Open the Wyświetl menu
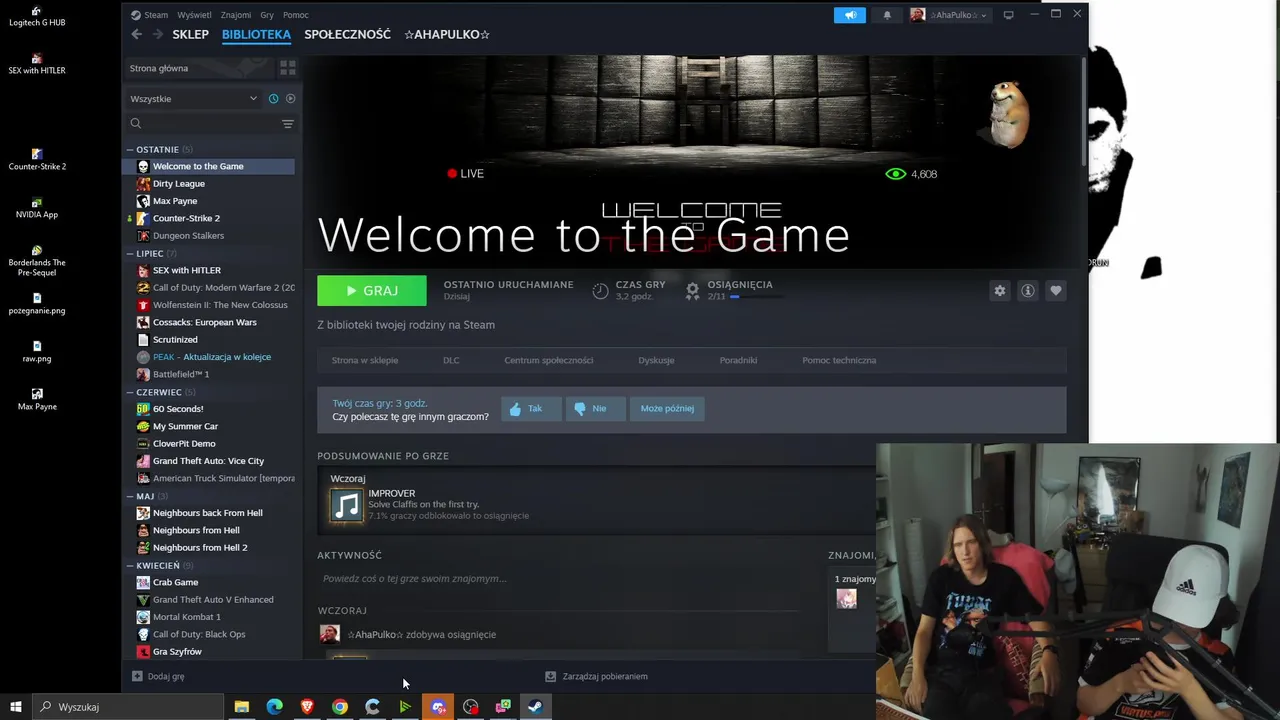 (x=194, y=15)
